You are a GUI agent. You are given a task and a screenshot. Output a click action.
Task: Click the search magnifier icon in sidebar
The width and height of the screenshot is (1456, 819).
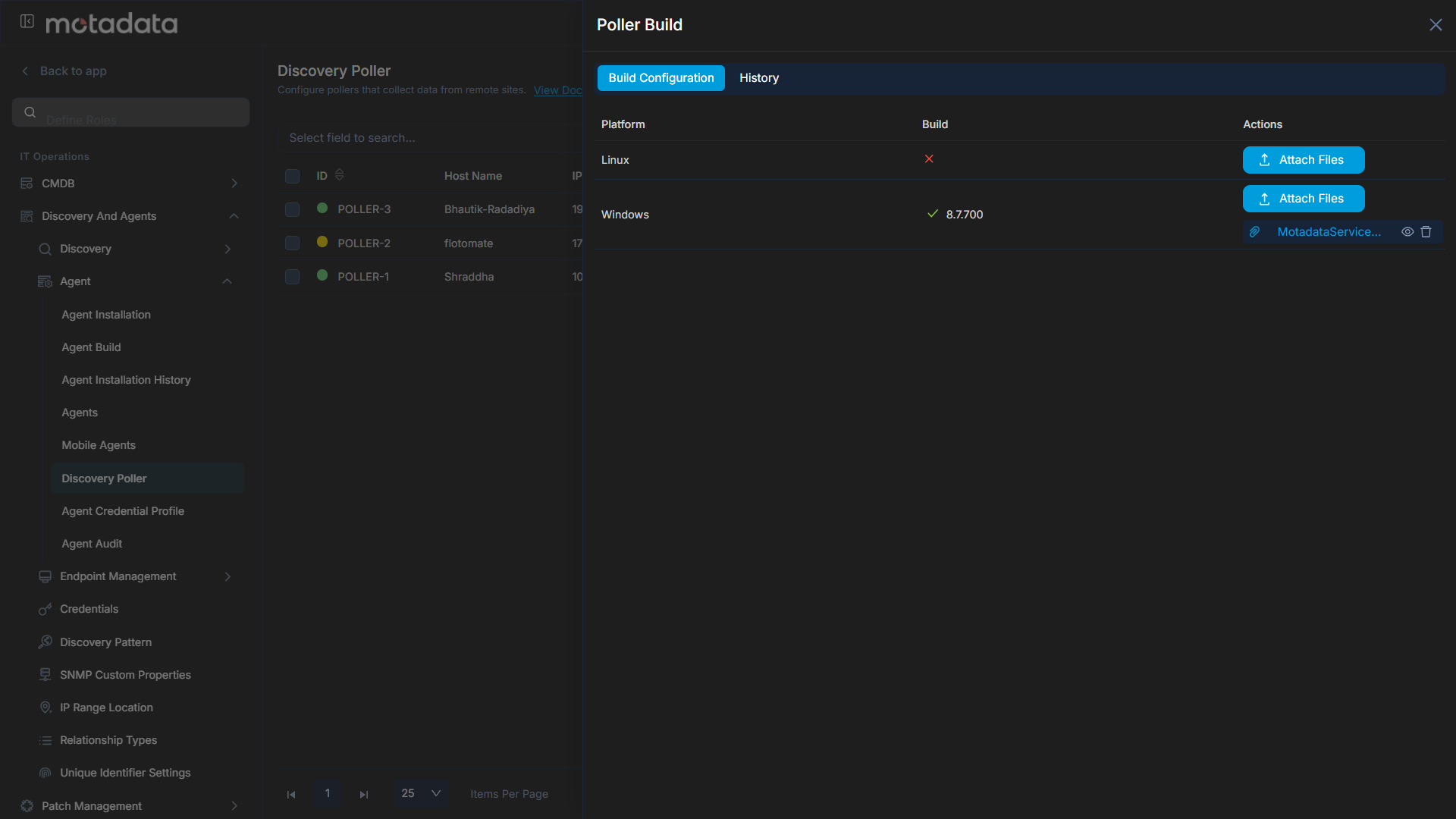(30, 112)
